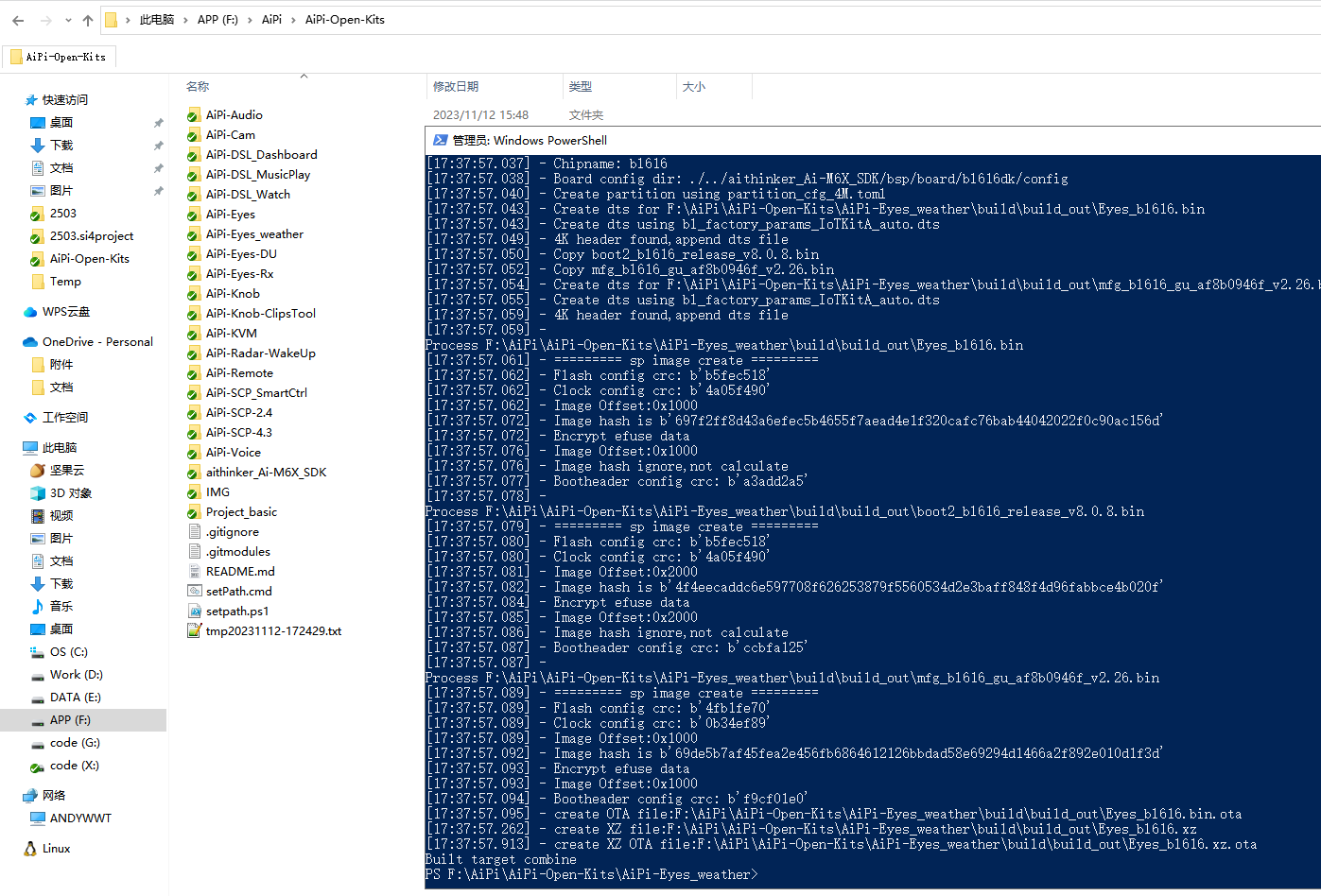Viewport: 1321px width, 896px height.
Task: Select the setPath.cmd file icon
Action: pyautogui.click(x=195, y=592)
